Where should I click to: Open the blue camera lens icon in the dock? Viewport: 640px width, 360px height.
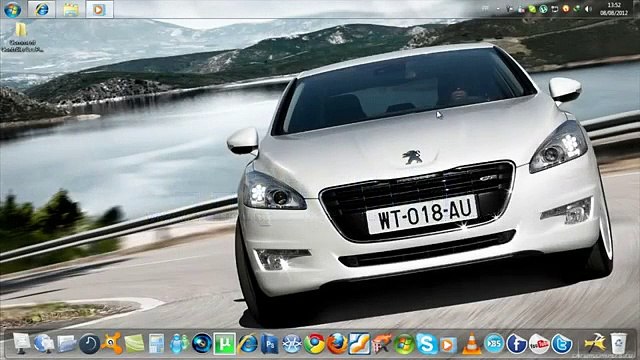pyautogui.click(x=202, y=344)
